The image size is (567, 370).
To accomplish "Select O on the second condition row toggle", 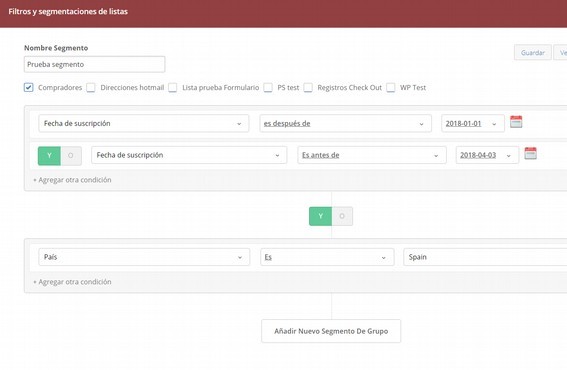I will (71, 156).
